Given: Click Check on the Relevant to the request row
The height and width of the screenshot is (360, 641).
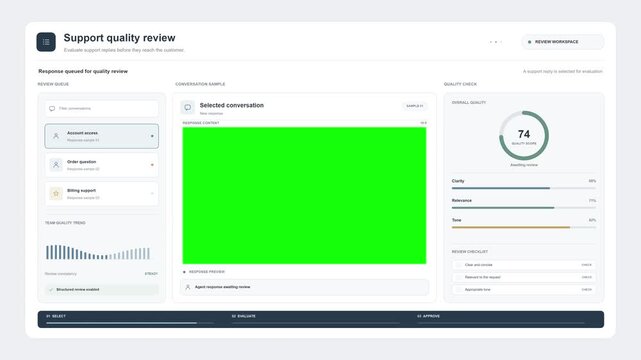Looking at the screenshot, I should coord(586,277).
